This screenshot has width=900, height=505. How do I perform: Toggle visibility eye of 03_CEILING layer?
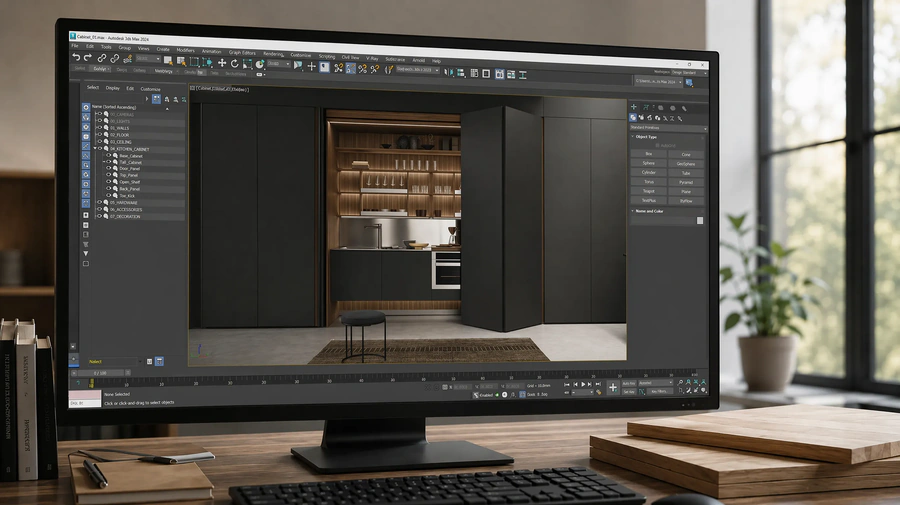pyautogui.click(x=100, y=142)
